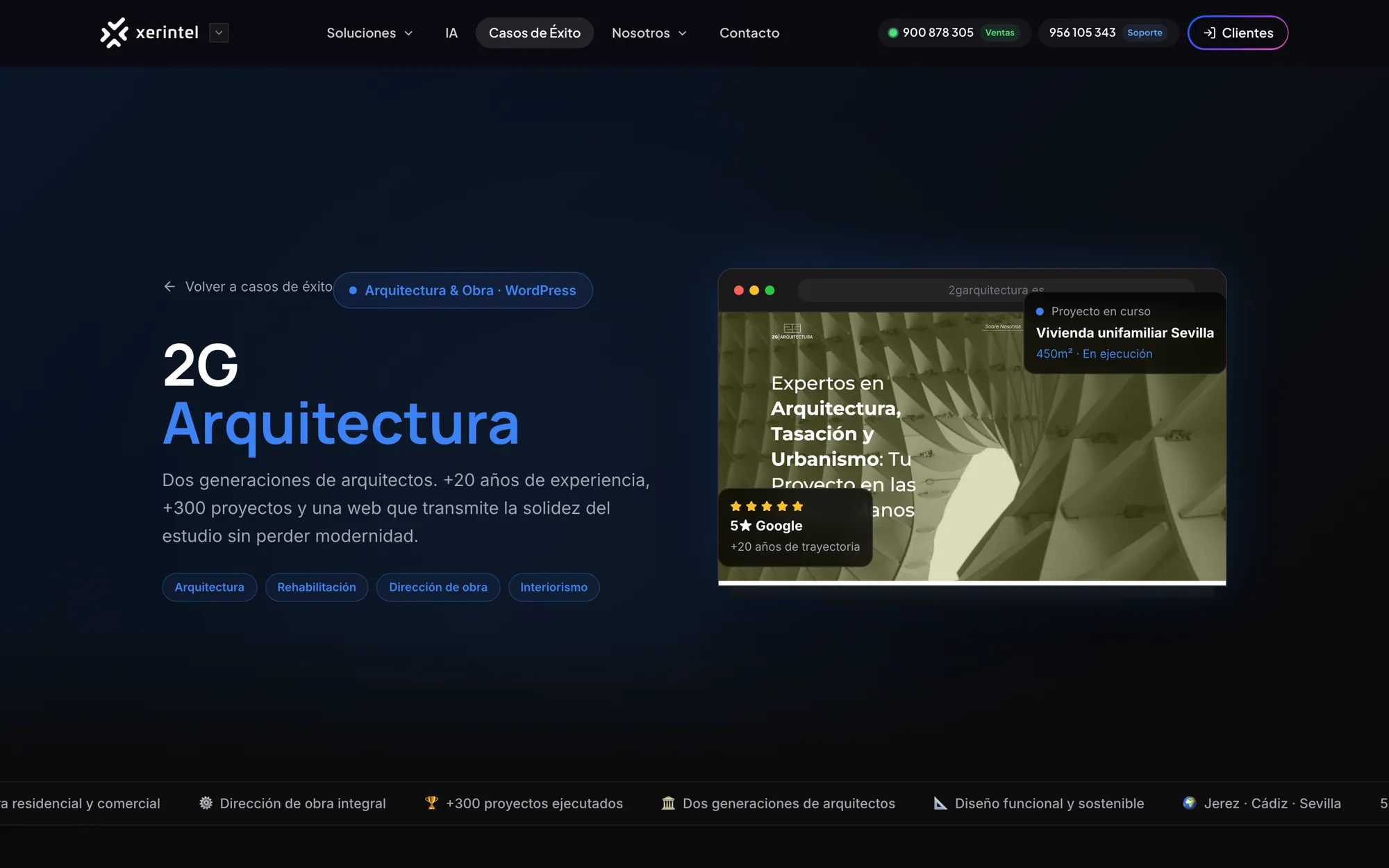Screen dimensions: 1389x868
Task: Click '+300 proyectos ejecutados' ticker text
Action: (534, 803)
